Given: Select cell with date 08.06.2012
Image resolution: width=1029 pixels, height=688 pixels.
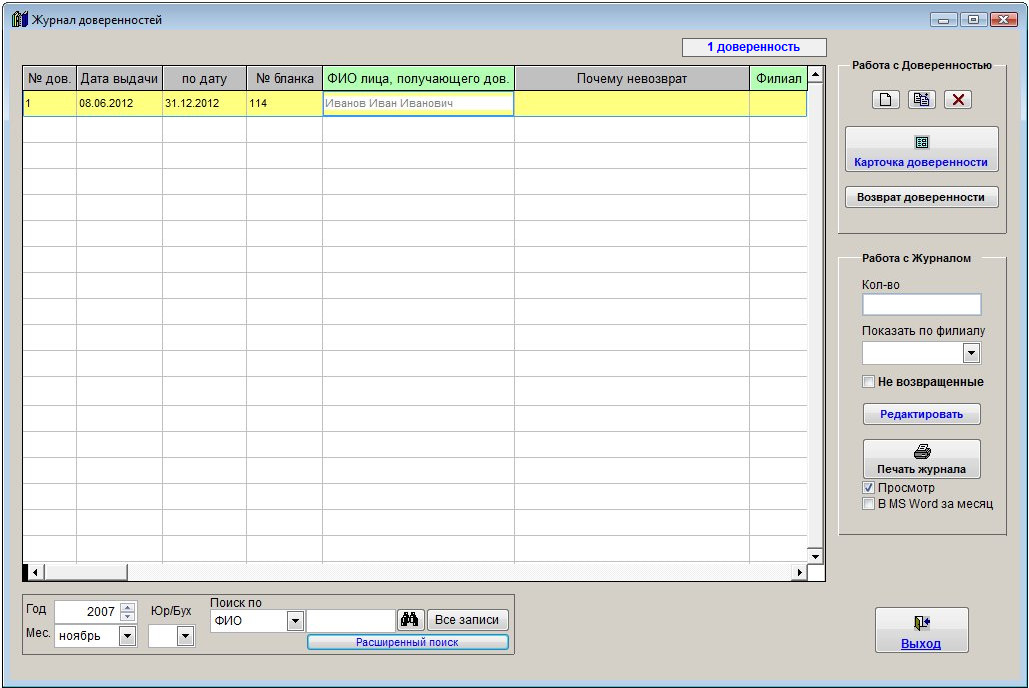Looking at the screenshot, I should point(119,104).
